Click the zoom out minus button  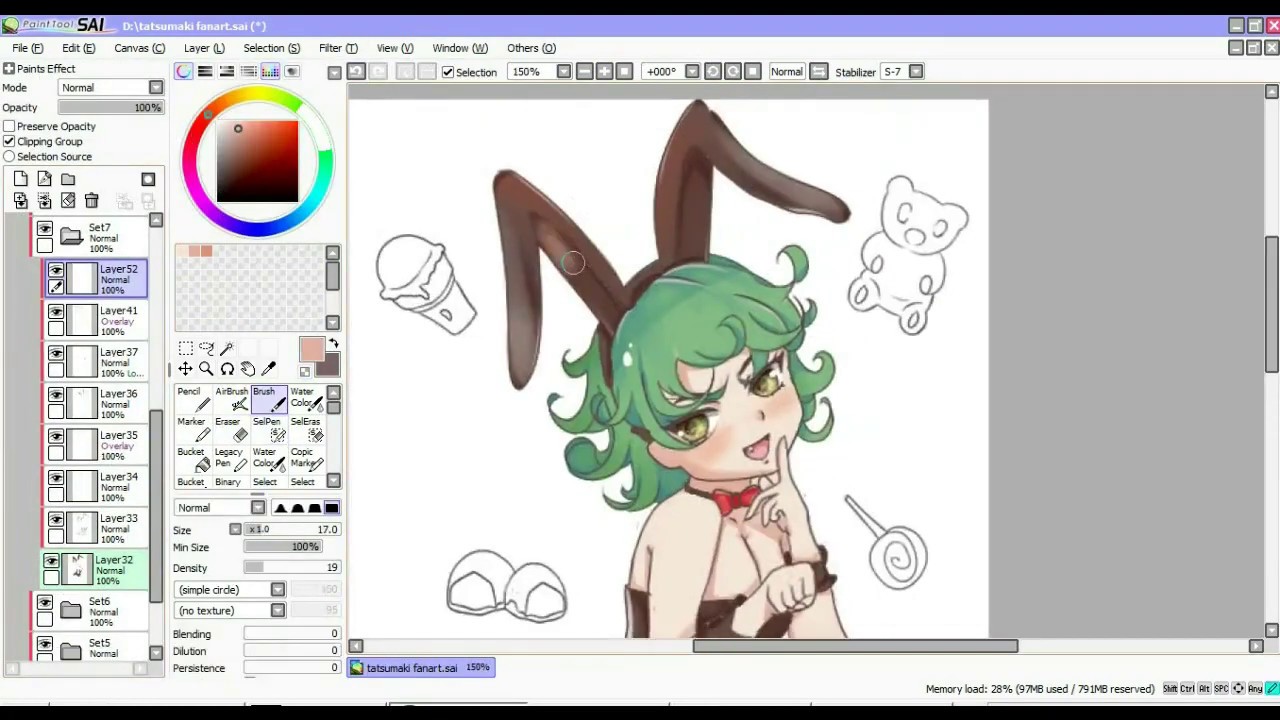[584, 71]
